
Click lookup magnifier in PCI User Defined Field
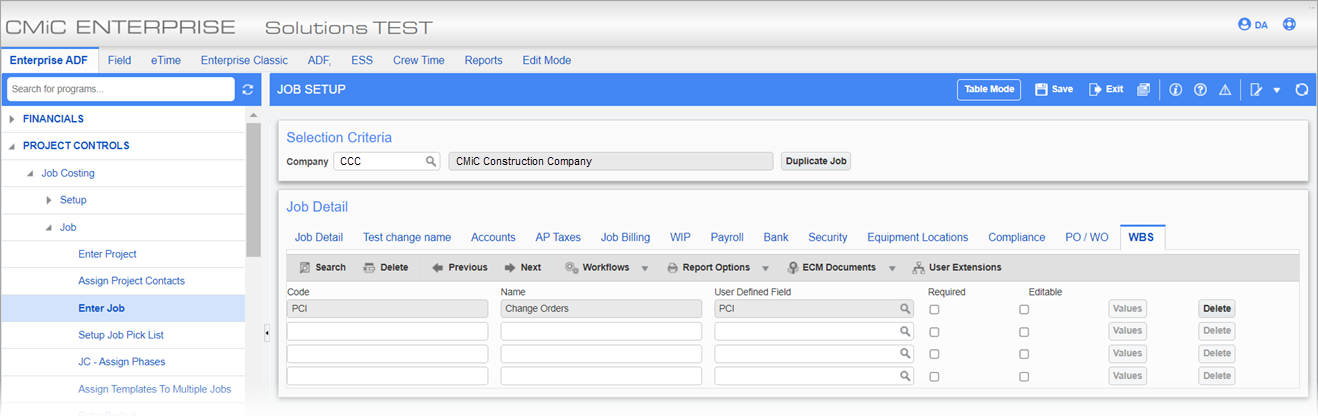pos(904,309)
